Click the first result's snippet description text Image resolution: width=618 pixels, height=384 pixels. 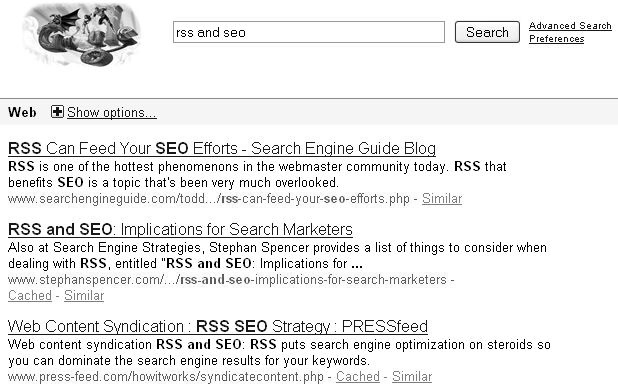257,174
